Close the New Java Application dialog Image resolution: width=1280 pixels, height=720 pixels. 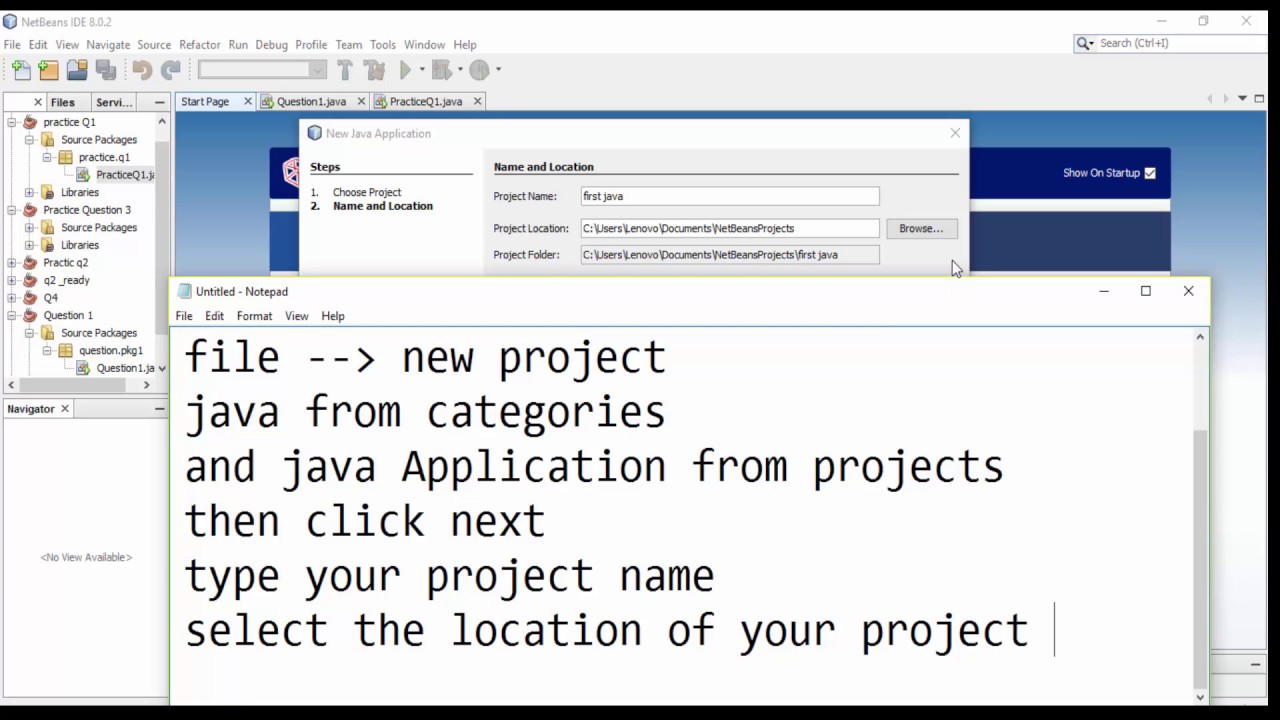(955, 133)
